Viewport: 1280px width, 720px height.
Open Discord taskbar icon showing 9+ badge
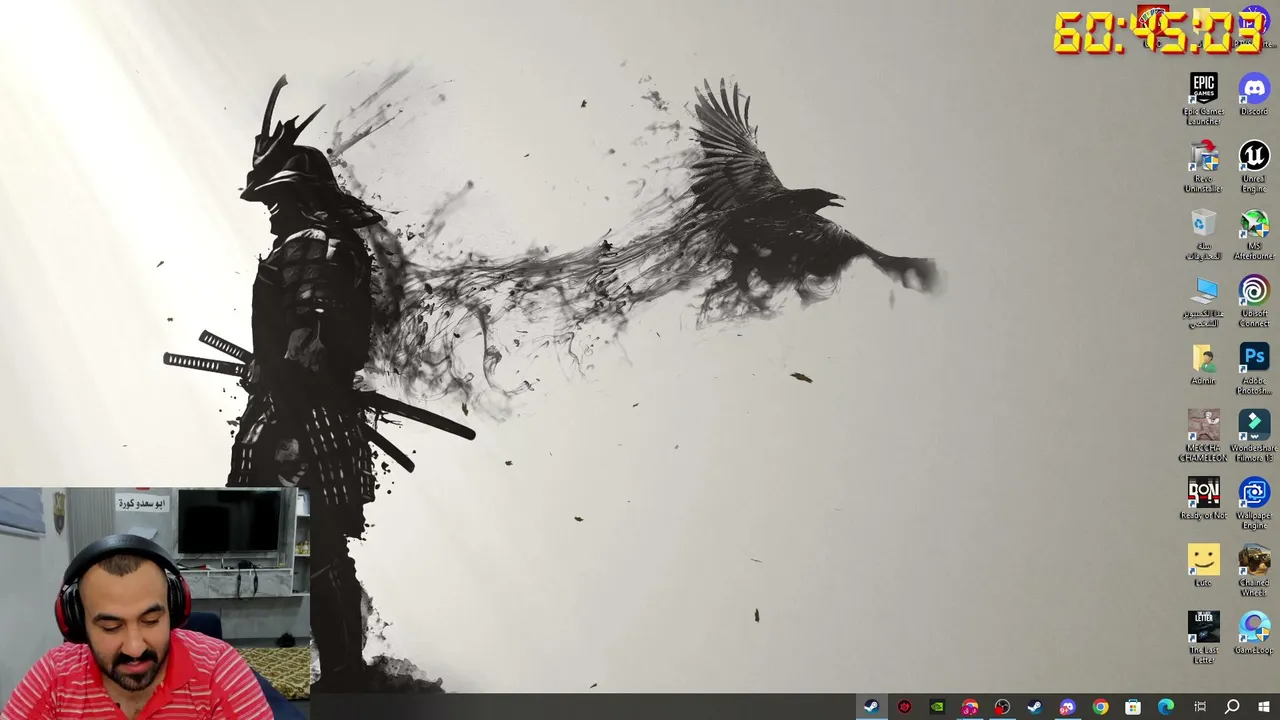(1068, 707)
